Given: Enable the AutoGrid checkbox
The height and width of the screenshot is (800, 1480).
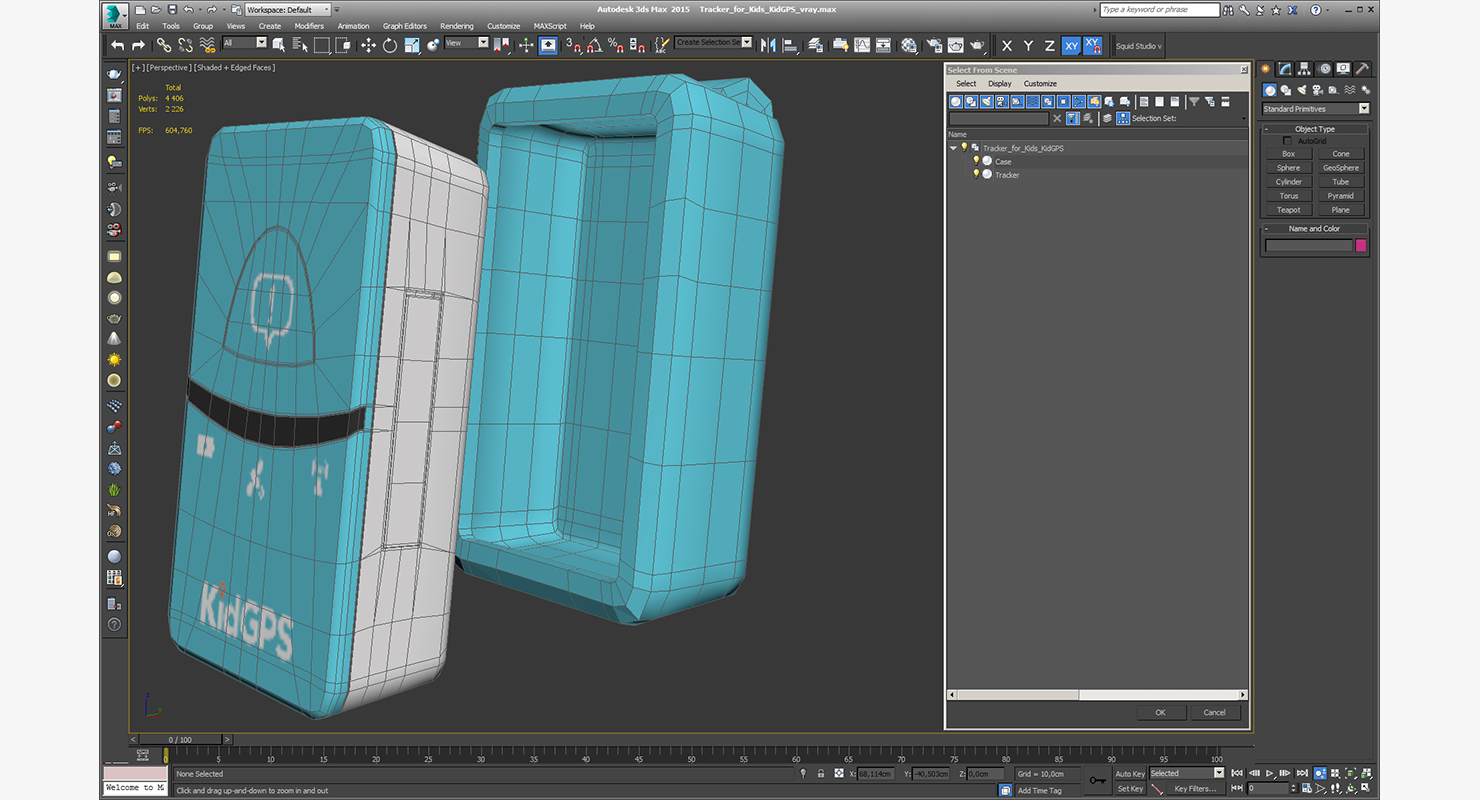Looking at the screenshot, I should [1288, 141].
